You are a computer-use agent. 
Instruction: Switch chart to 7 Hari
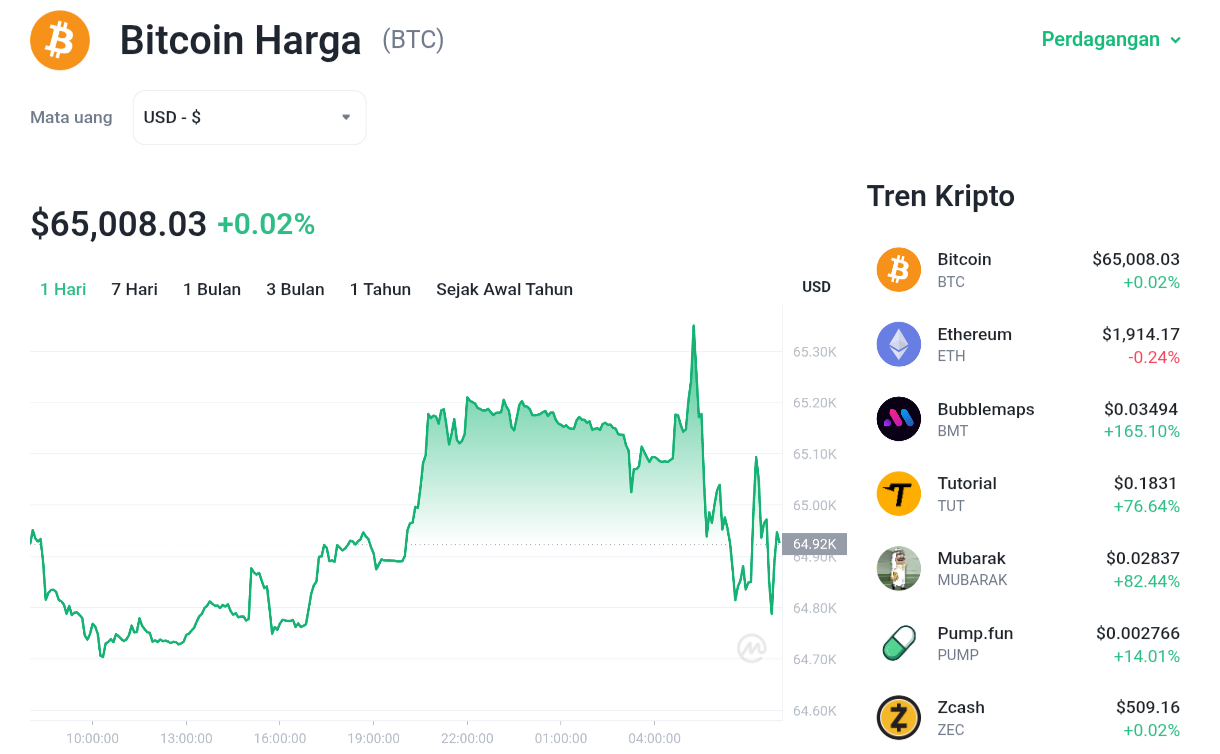pyautogui.click(x=134, y=289)
